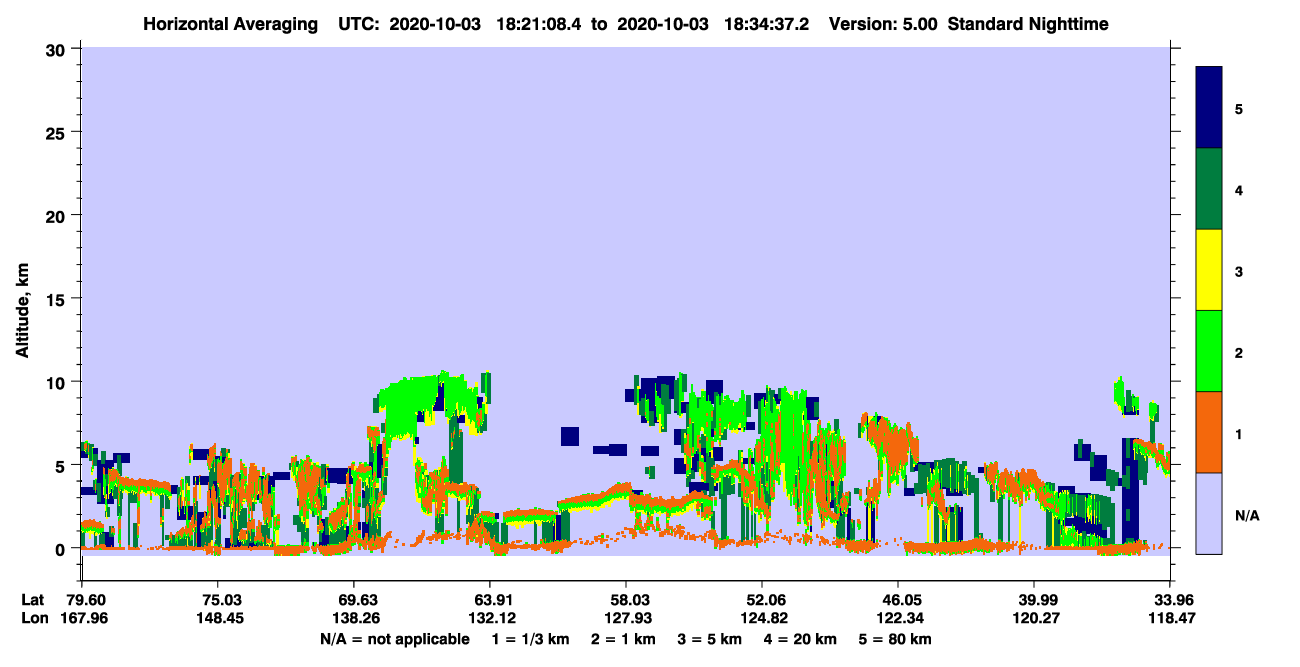Viewport: 1300px width, 667px height.
Task: Click the '3 = 5 km' legend text
Action: [712, 639]
